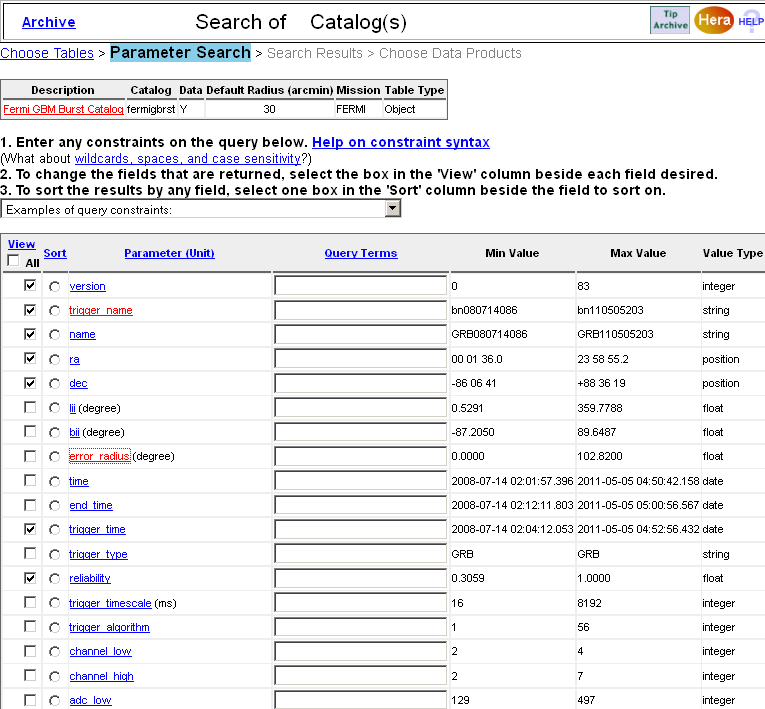Open the error_radius parameter link

(x=100, y=456)
